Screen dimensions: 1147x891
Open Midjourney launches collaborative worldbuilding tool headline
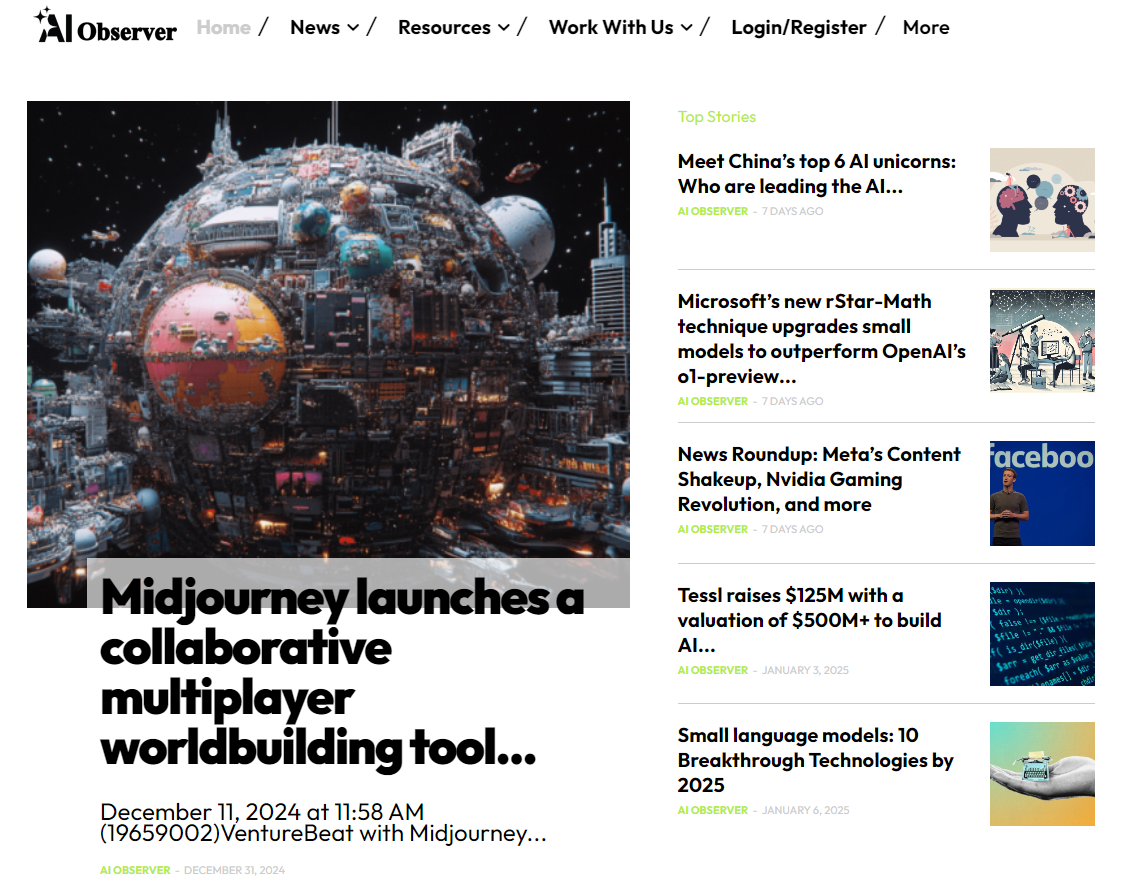click(x=342, y=672)
